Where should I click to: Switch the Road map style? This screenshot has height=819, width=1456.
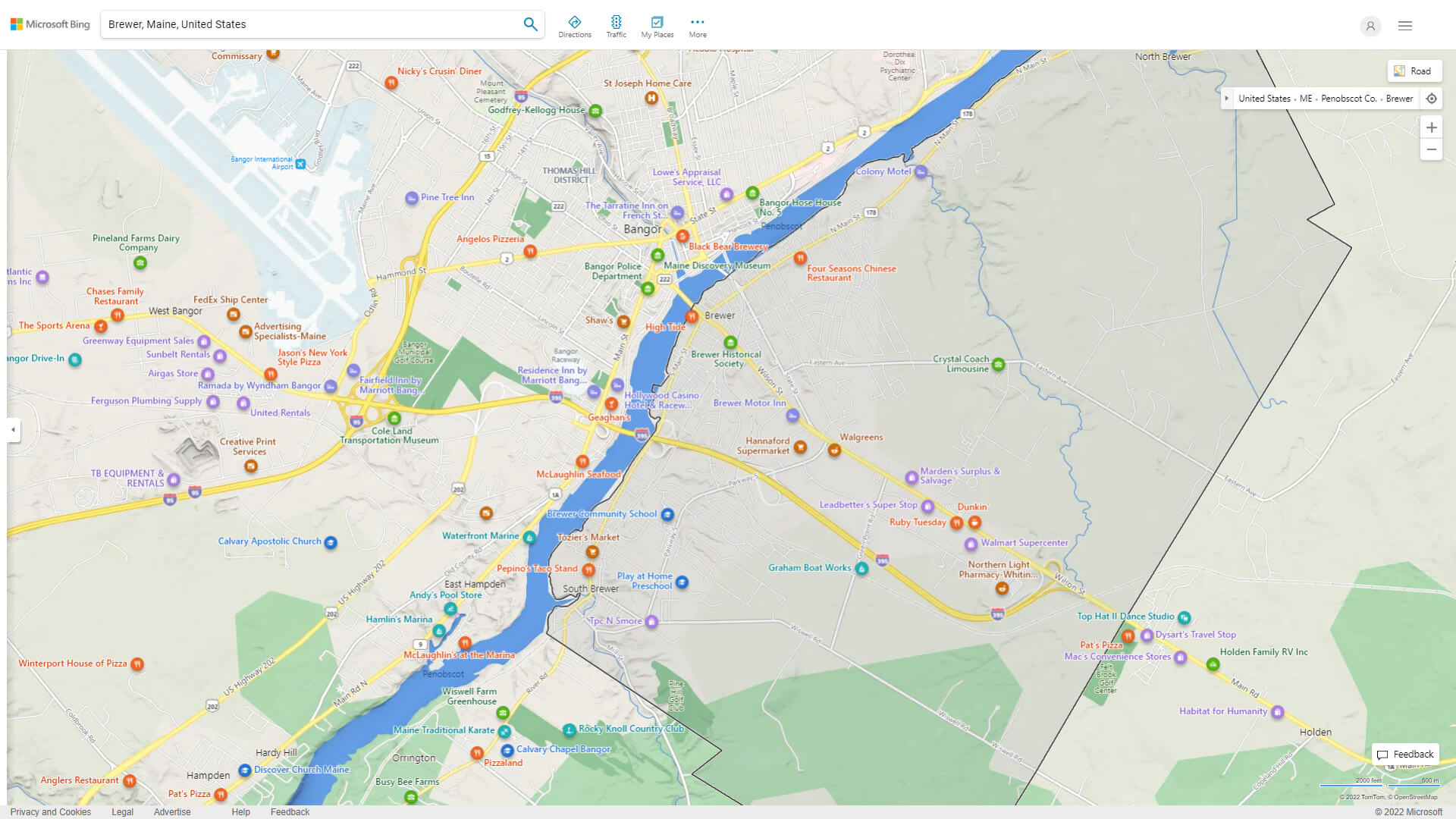1414,71
